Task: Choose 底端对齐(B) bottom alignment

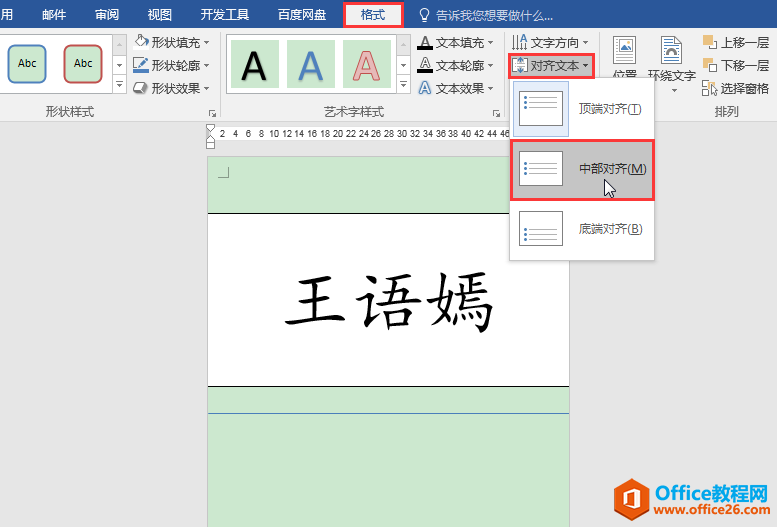Action: coord(582,229)
